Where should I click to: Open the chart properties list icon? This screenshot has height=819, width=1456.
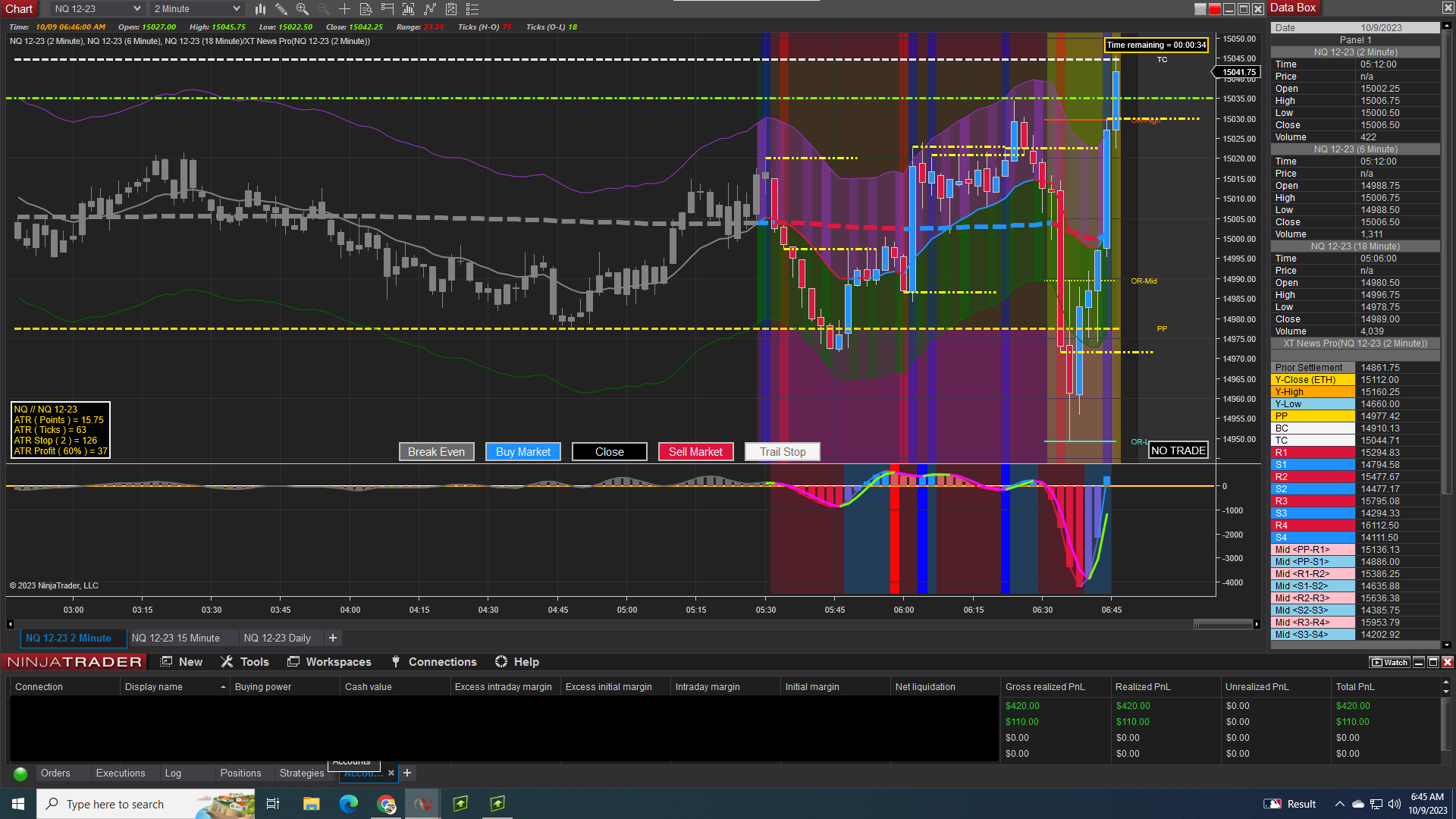pyautogui.click(x=472, y=9)
